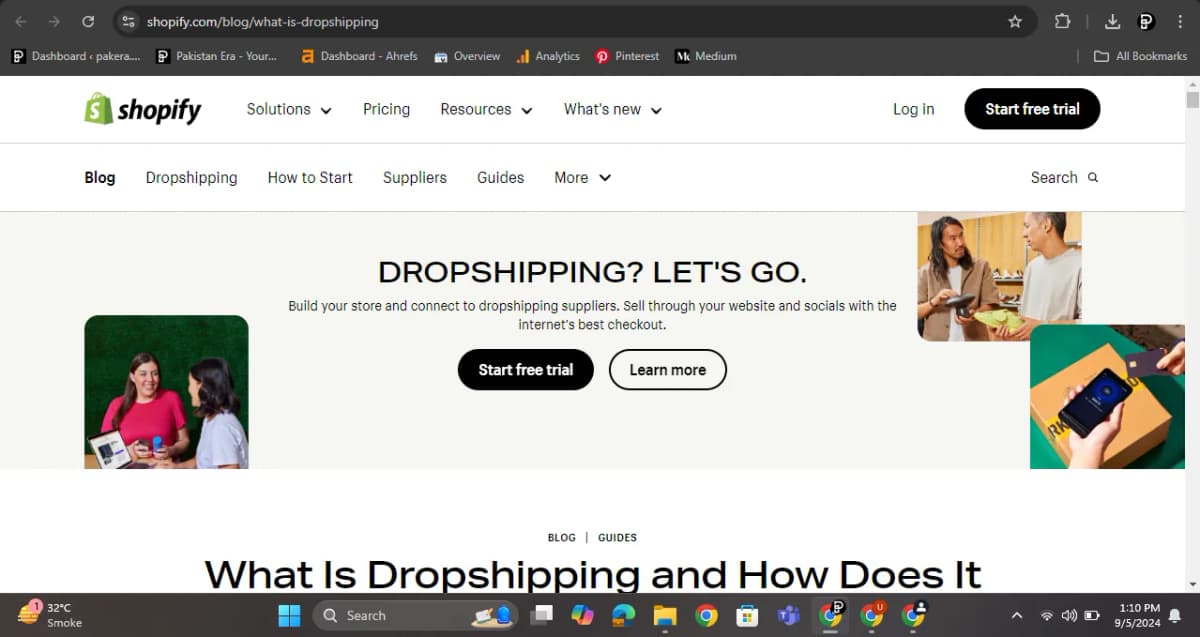The image size is (1200, 637).
Task: Reload the page with the refresh icon
Action: point(88,21)
